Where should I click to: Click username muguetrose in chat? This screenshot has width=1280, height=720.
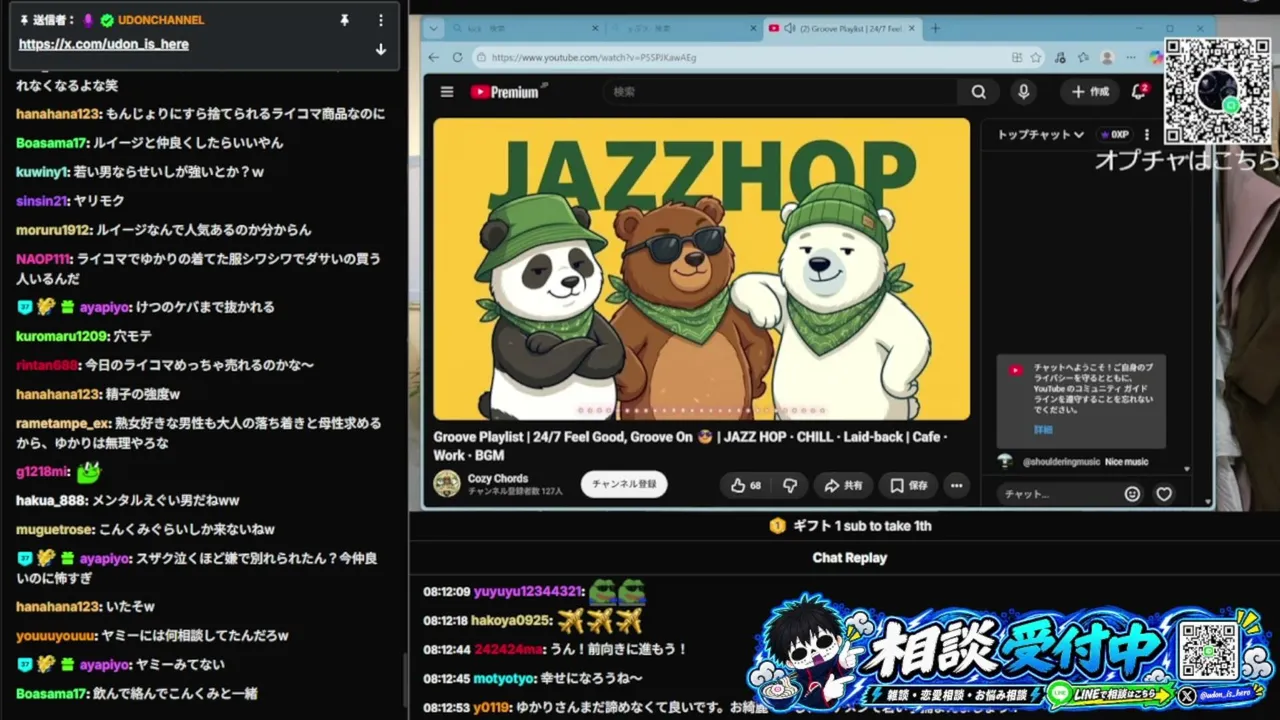coord(55,529)
